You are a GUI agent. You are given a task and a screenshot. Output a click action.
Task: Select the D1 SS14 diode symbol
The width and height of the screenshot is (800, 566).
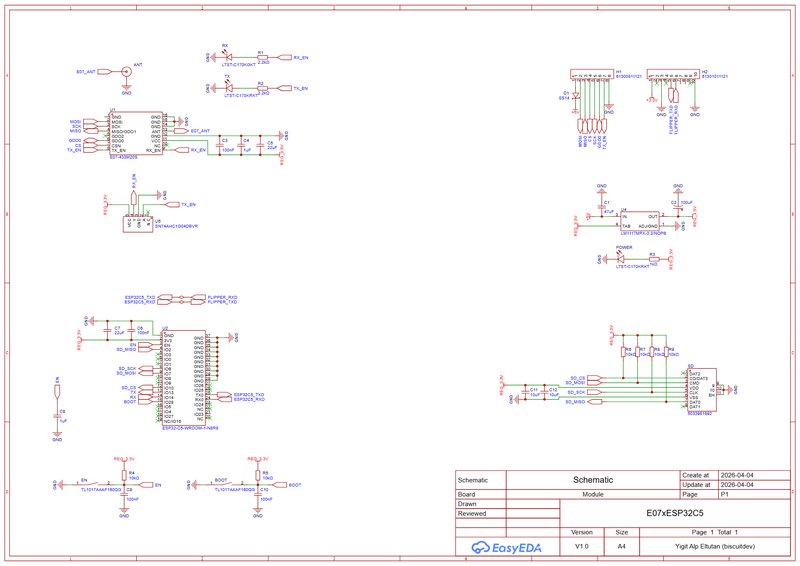point(576,95)
